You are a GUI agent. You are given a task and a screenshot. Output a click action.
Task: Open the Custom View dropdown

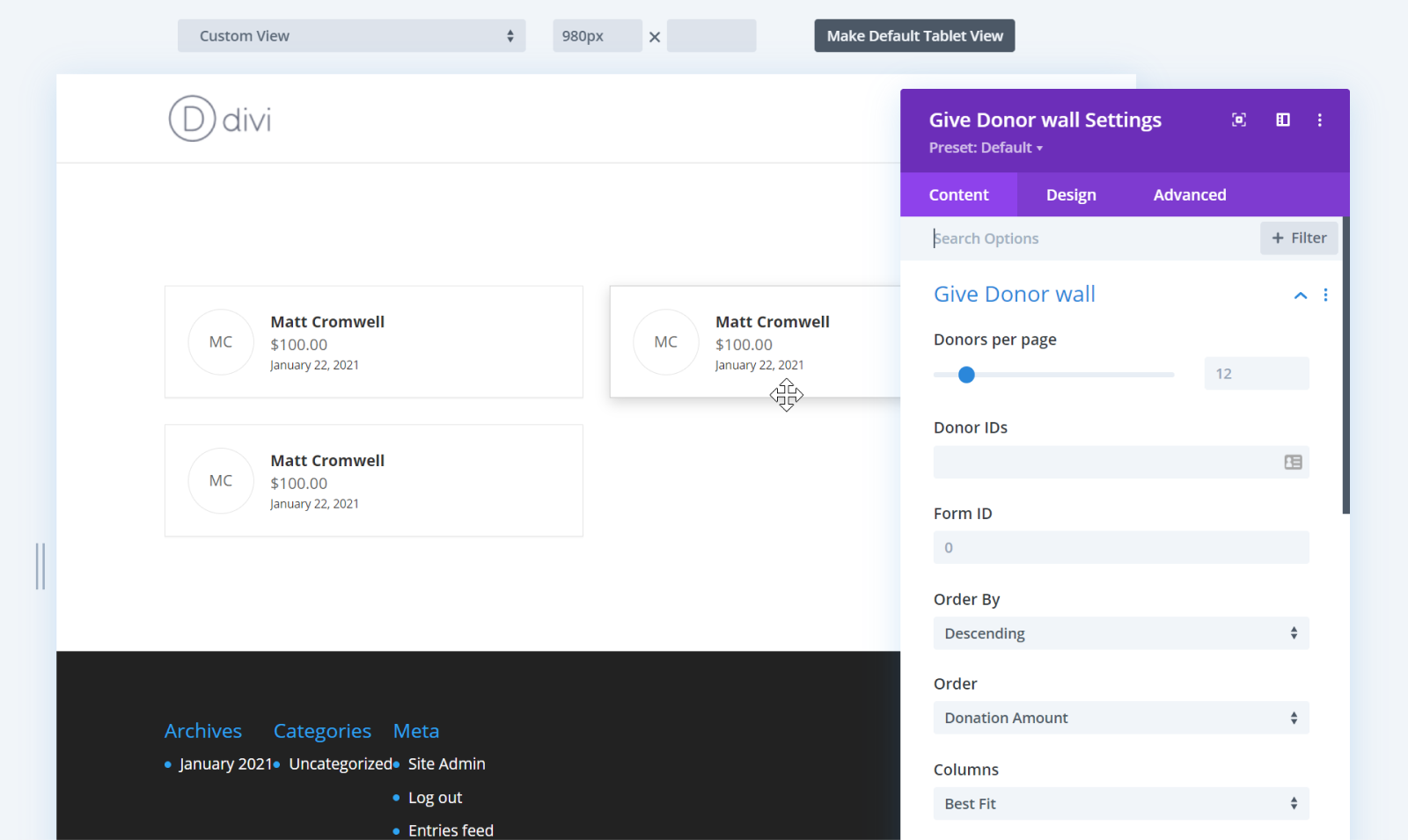pos(352,36)
